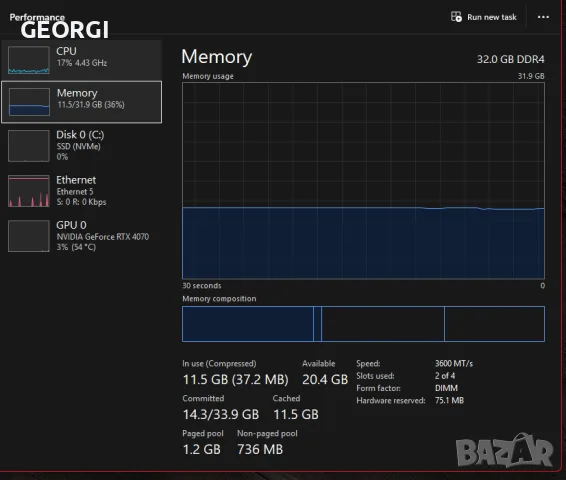566x480 pixels.
Task: Click the Modified segment in Memory composition bar
Action: point(317,324)
